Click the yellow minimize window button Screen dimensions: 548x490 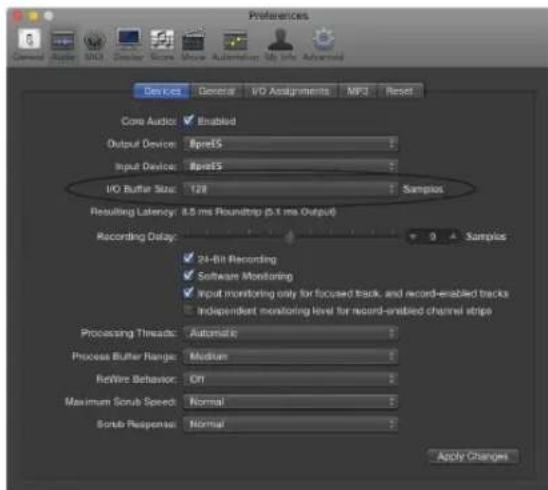34,16
